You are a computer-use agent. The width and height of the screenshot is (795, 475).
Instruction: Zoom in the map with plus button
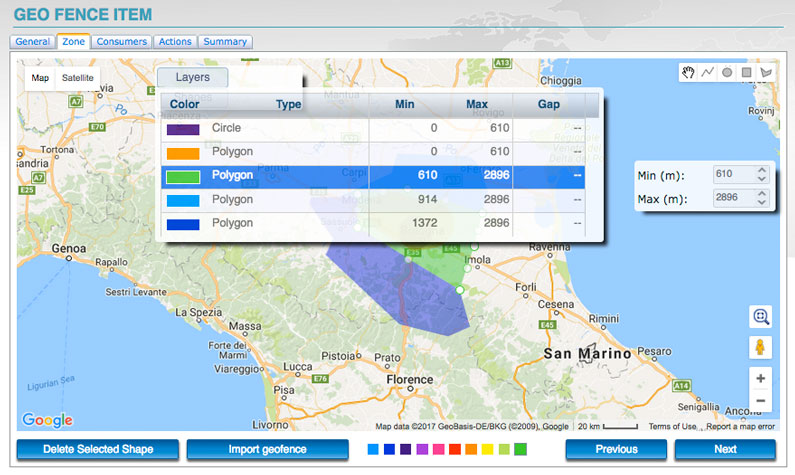pyautogui.click(x=761, y=378)
